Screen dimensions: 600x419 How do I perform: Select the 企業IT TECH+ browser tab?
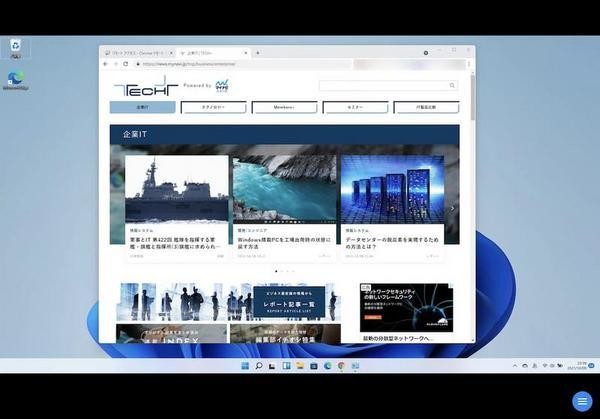click(214, 53)
